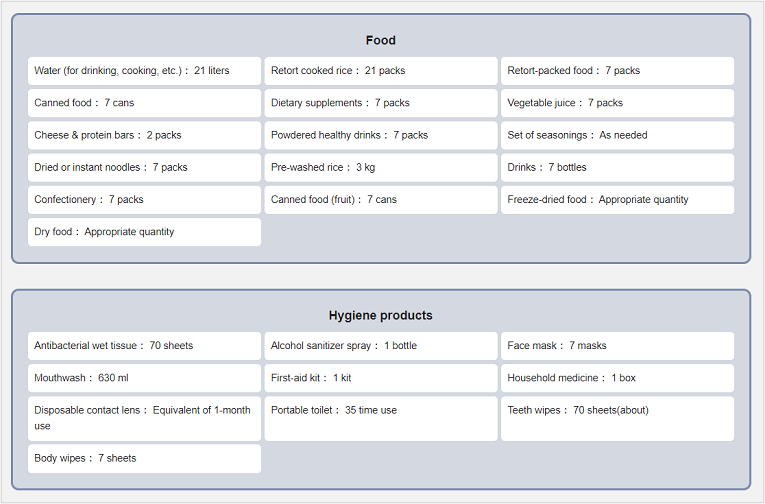Click the Alcohol sanitizer spray item
This screenshot has height=504, width=765.
381,346
